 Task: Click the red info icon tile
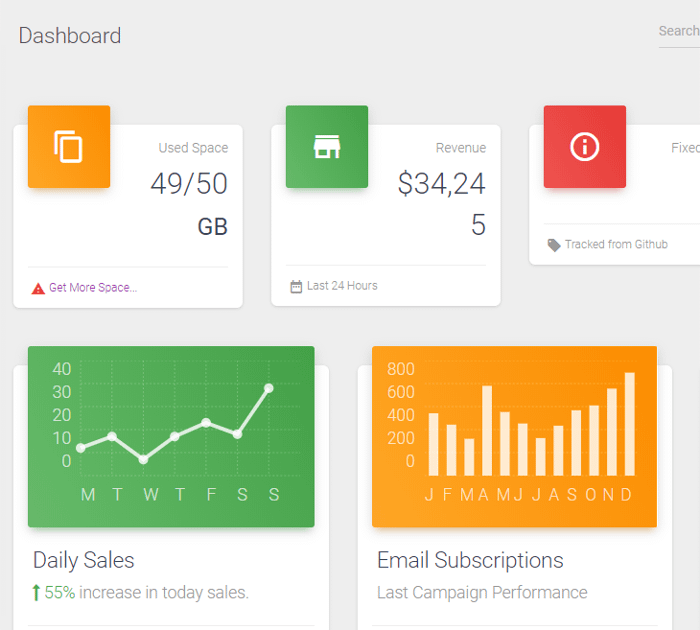point(585,146)
